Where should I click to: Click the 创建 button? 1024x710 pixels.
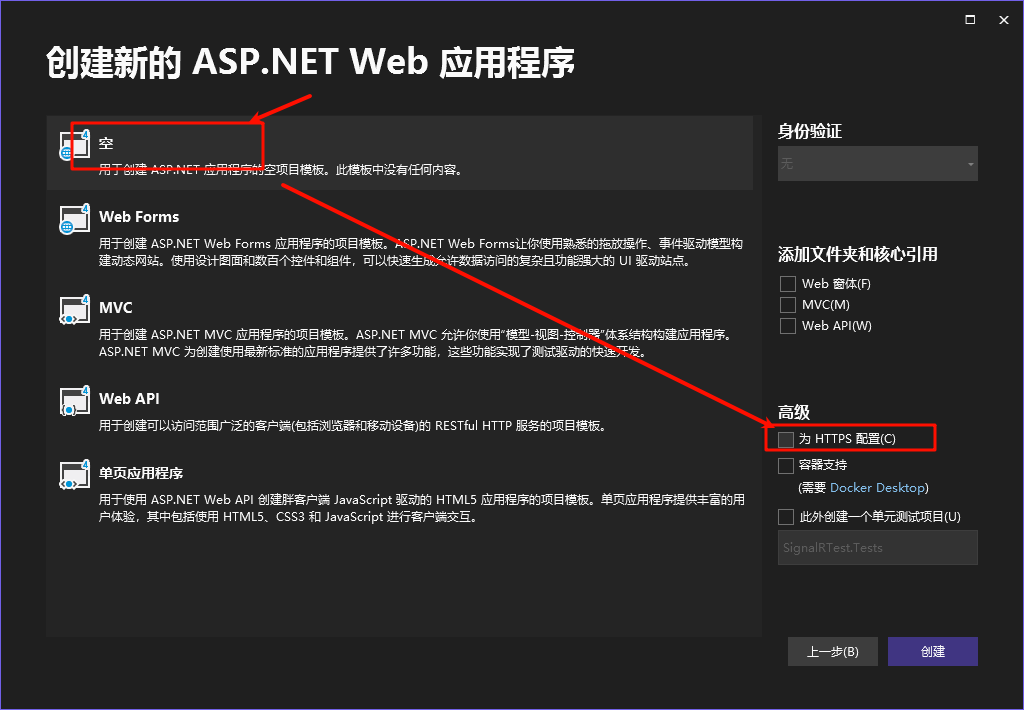pyautogui.click(x=933, y=651)
